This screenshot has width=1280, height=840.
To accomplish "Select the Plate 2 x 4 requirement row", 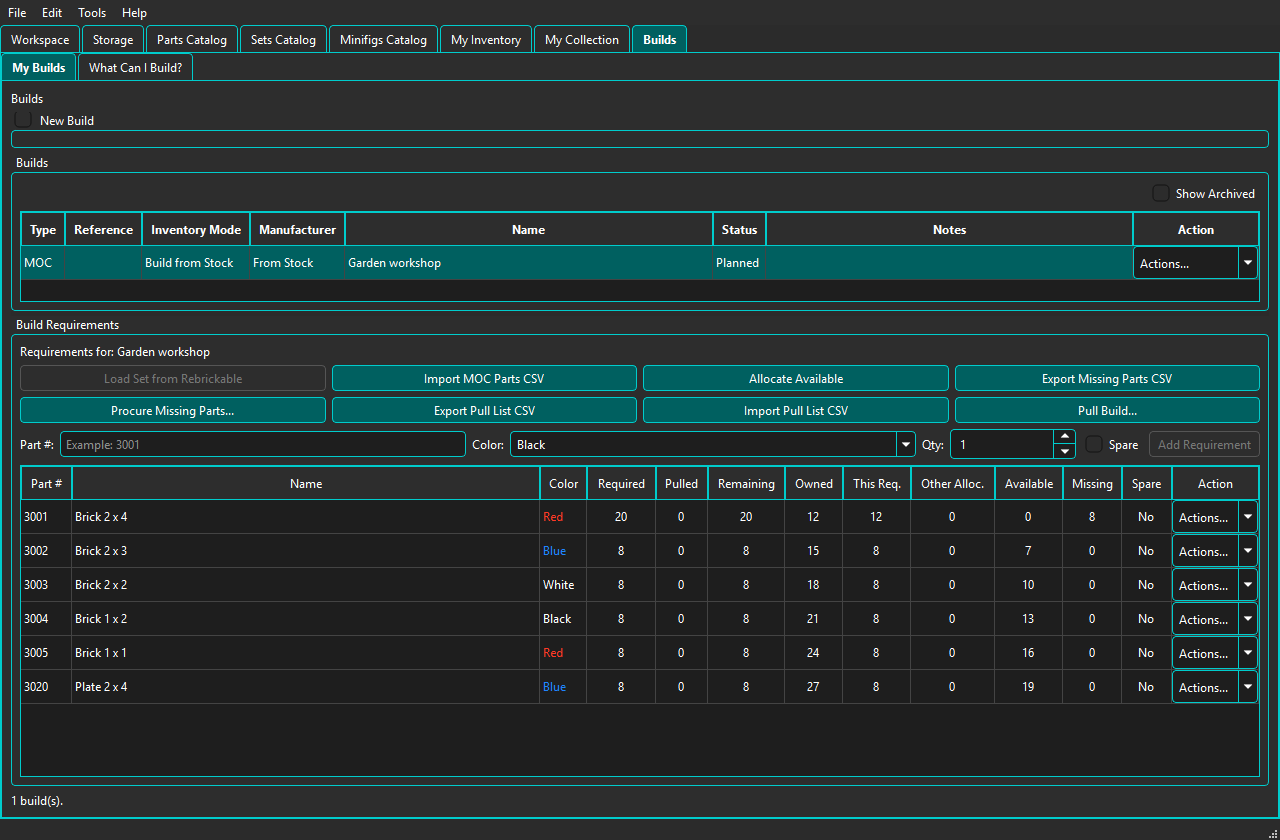I will point(596,687).
